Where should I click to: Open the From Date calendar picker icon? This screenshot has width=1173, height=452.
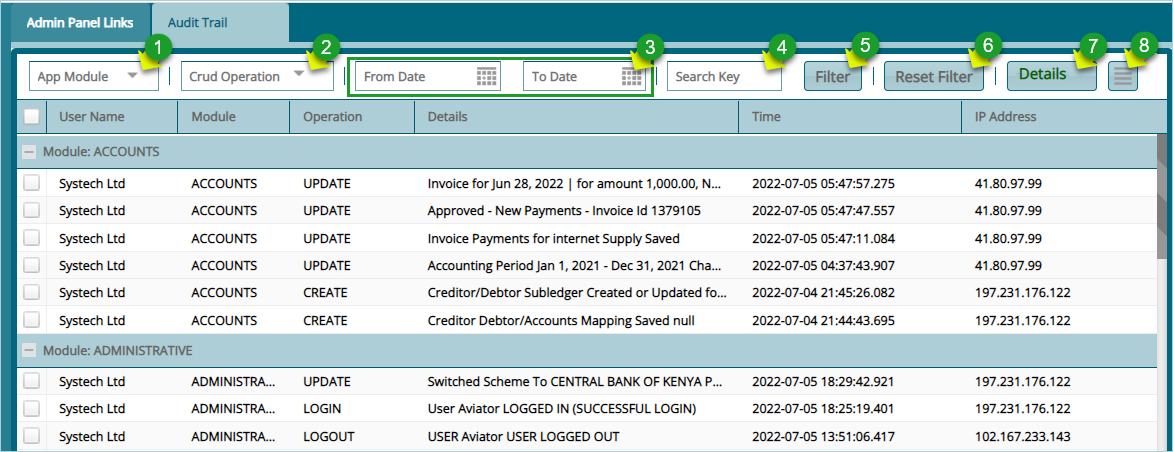click(487, 77)
